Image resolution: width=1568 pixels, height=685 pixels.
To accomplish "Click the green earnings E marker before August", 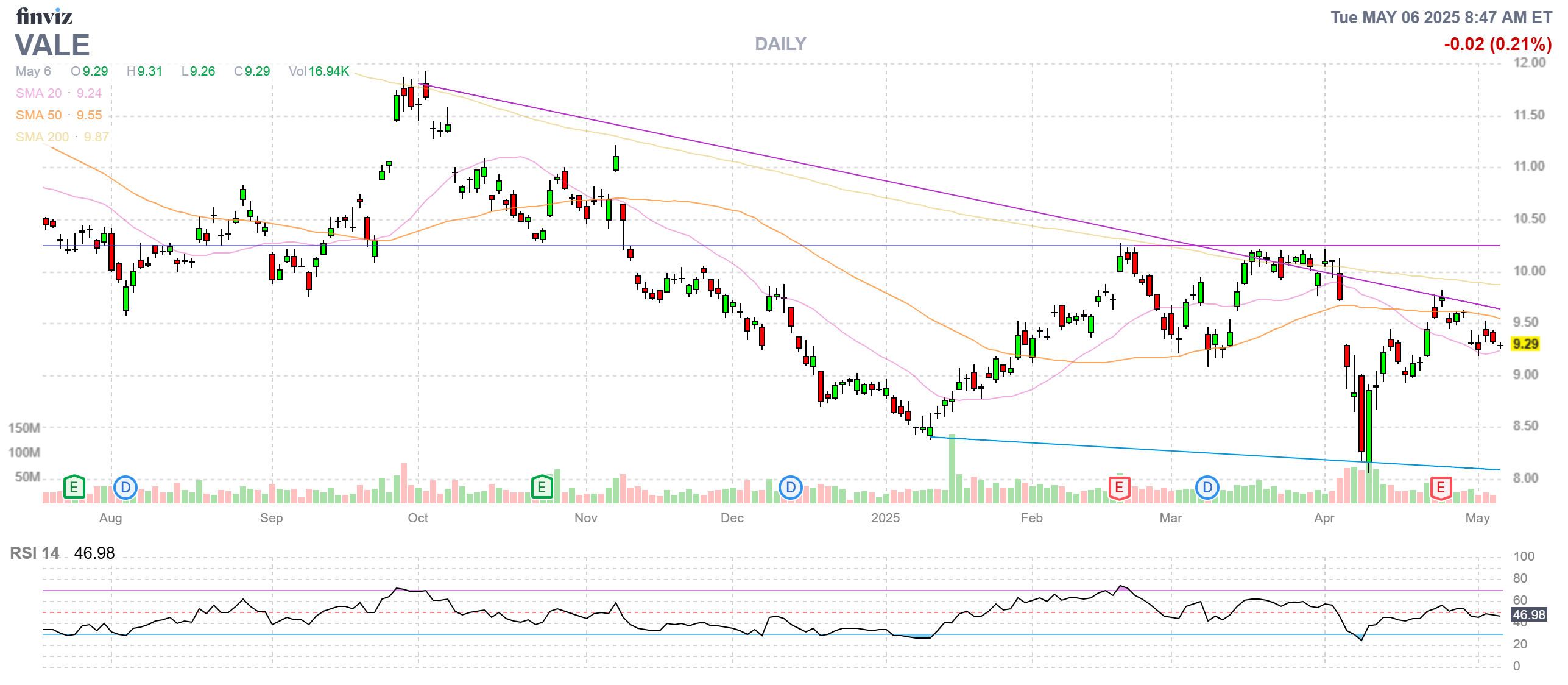I will [74, 487].
